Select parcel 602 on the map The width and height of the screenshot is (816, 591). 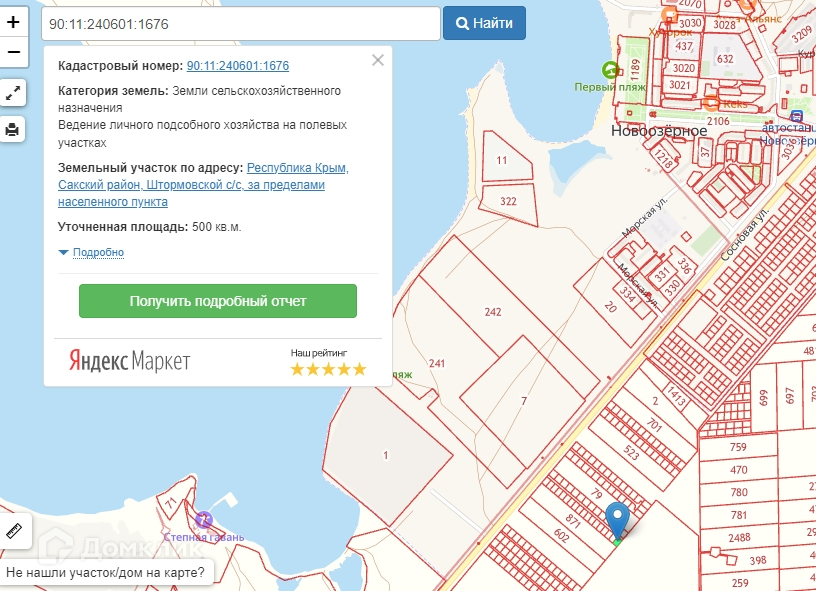(562, 536)
